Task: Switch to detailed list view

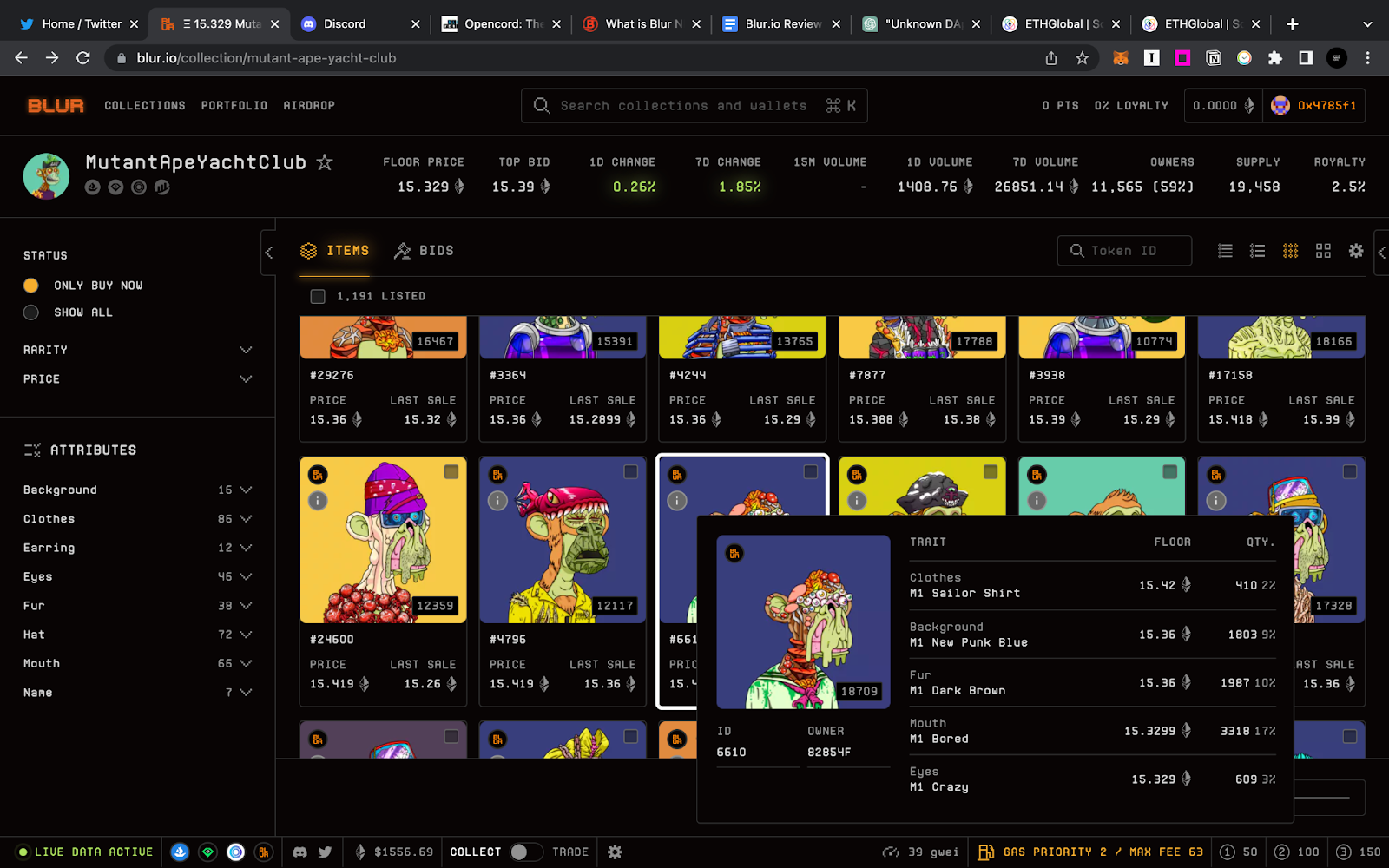Action: pyautogui.click(x=1257, y=251)
